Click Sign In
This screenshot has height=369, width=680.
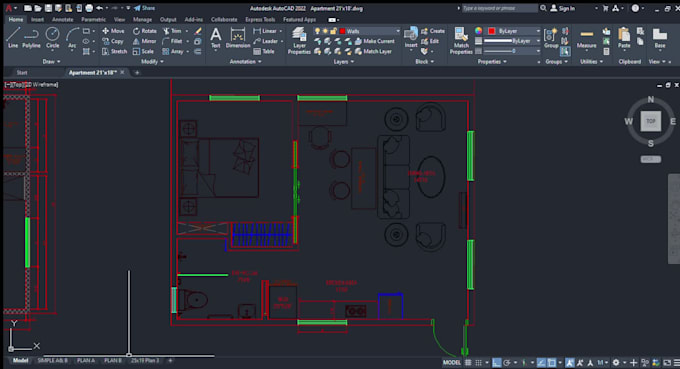coord(562,8)
